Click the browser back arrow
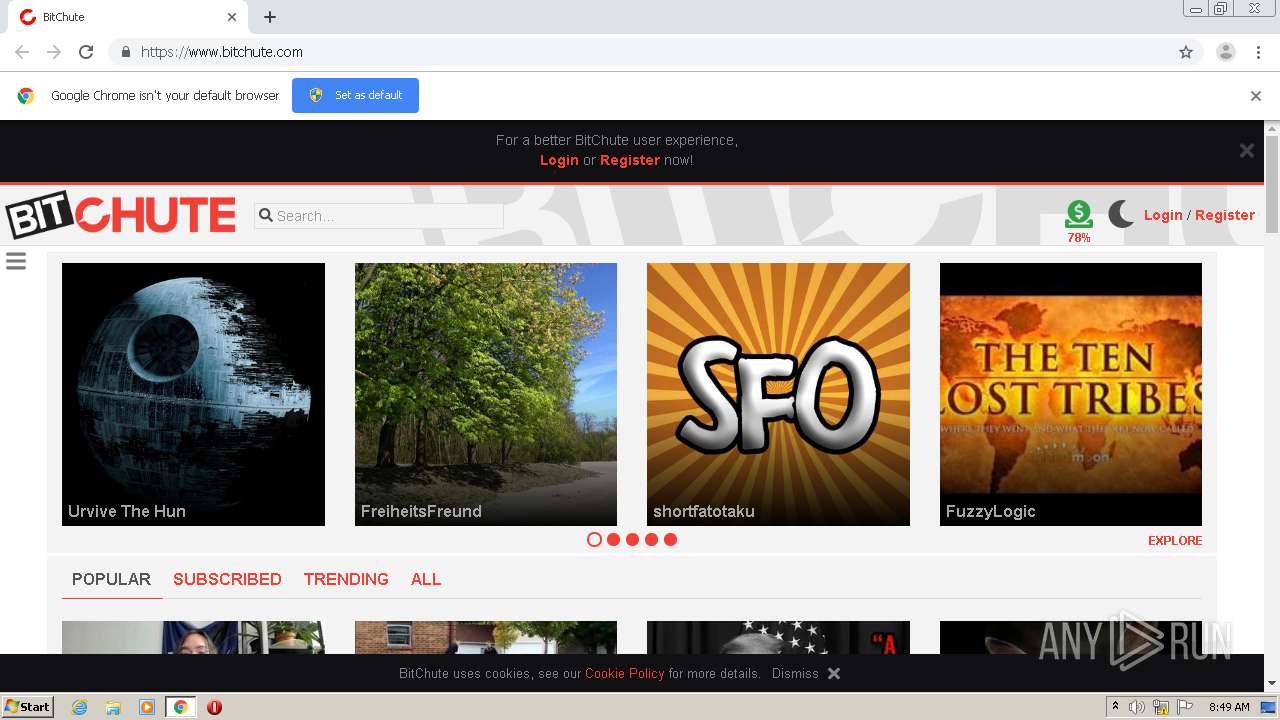This screenshot has height=720, width=1280. pos(22,52)
